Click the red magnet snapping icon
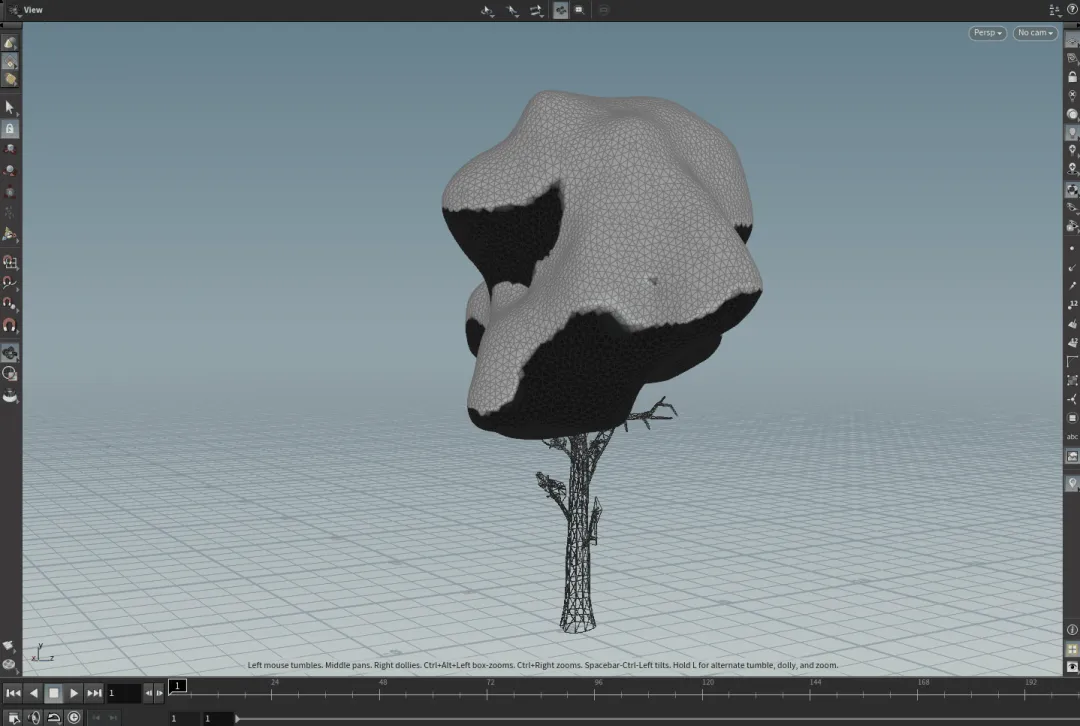Image resolution: width=1080 pixels, height=726 pixels. click(x=10, y=326)
